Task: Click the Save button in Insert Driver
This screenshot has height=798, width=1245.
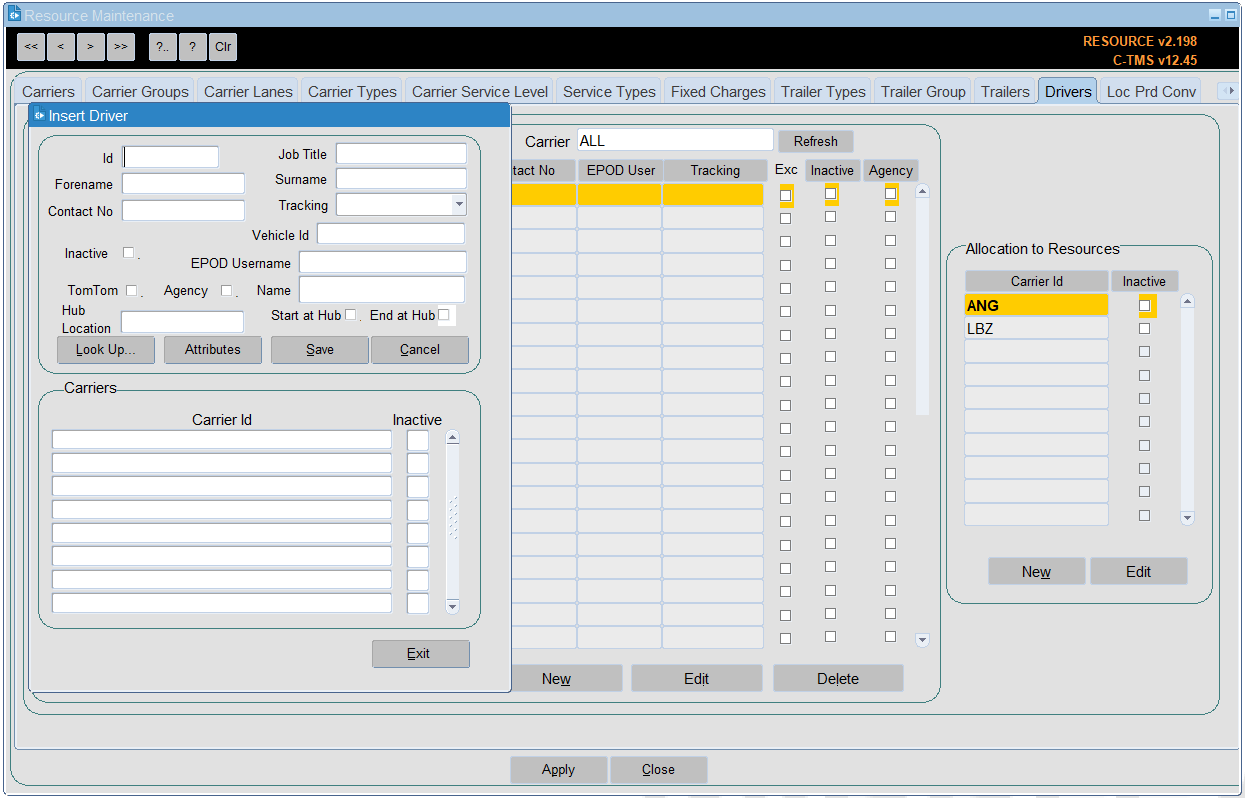Action: (x=320, y=350)
